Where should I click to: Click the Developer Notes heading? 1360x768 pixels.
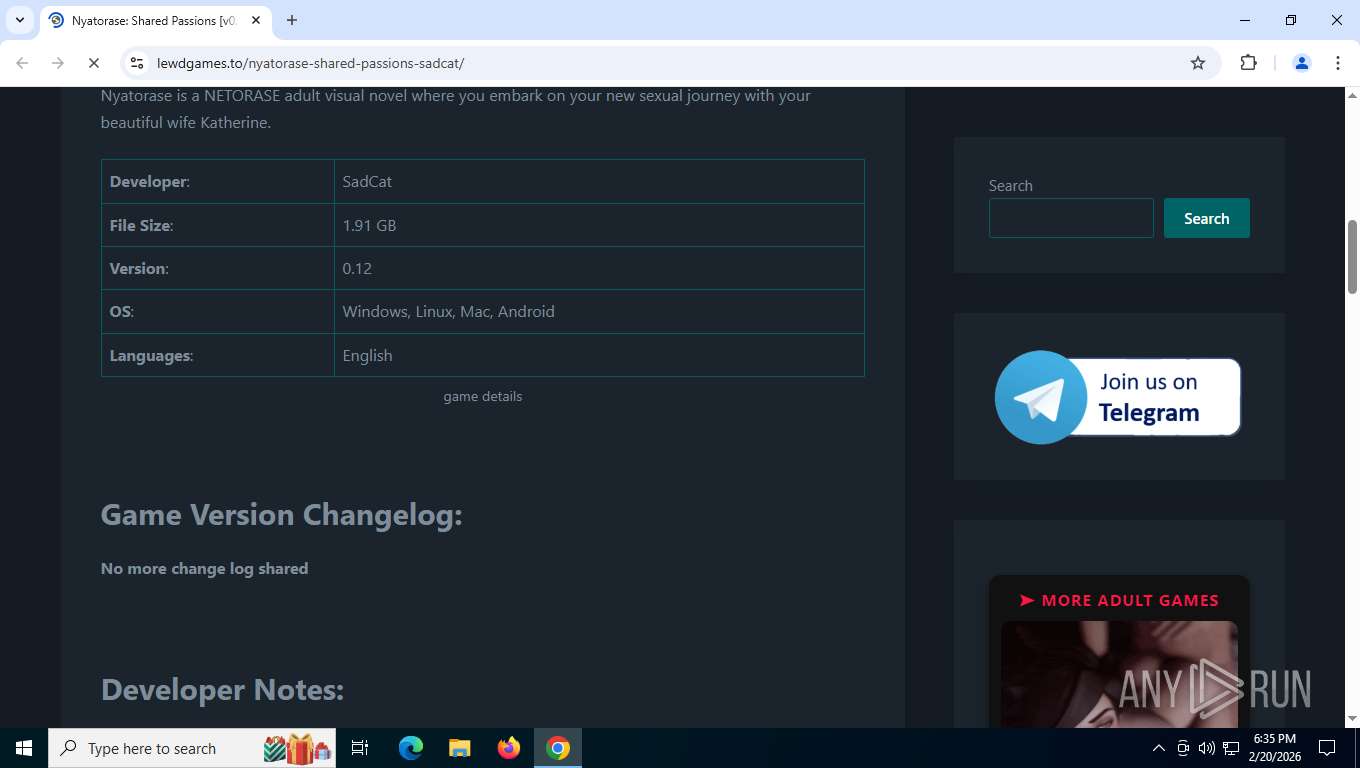point(222,689)
